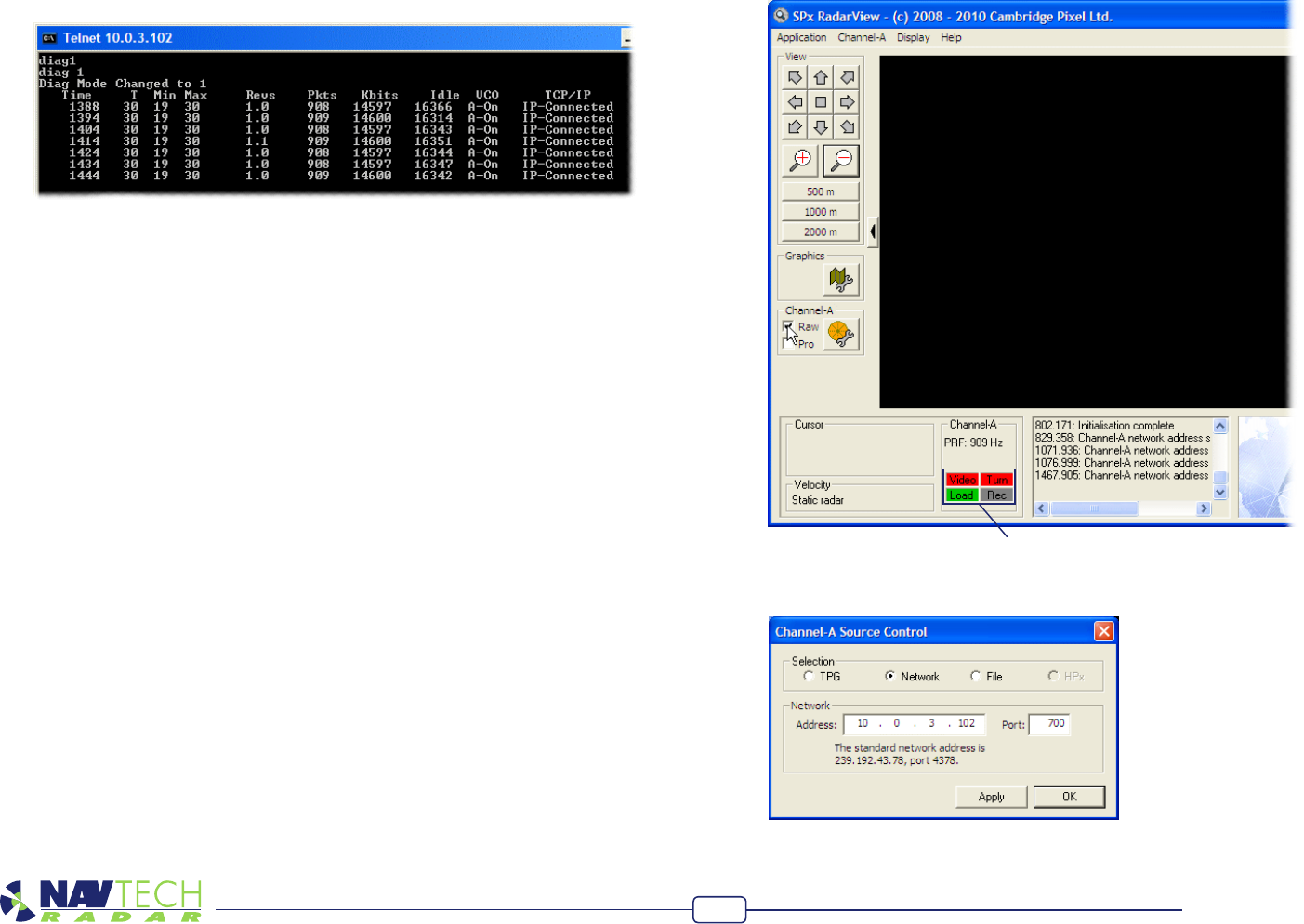Pan radar view downward
The width and height of the screenshot is (1304, 924).
click(821, 127)
